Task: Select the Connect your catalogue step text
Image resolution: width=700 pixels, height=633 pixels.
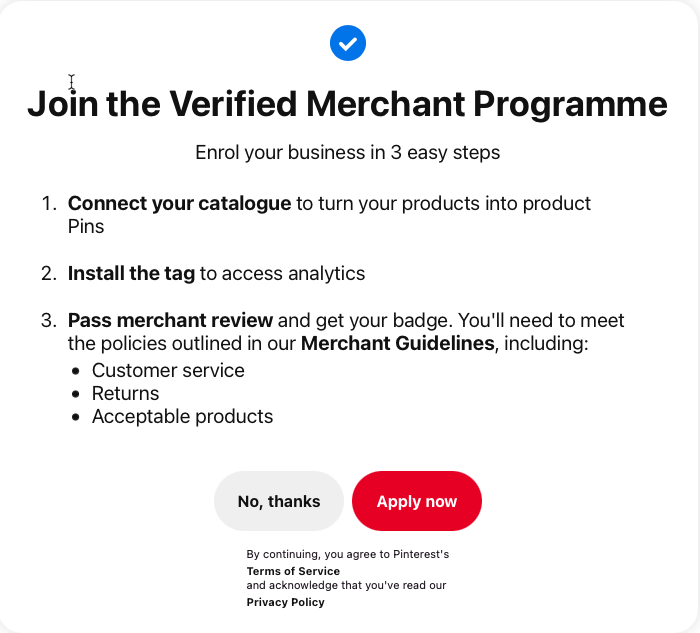Action: pos(179,204)
